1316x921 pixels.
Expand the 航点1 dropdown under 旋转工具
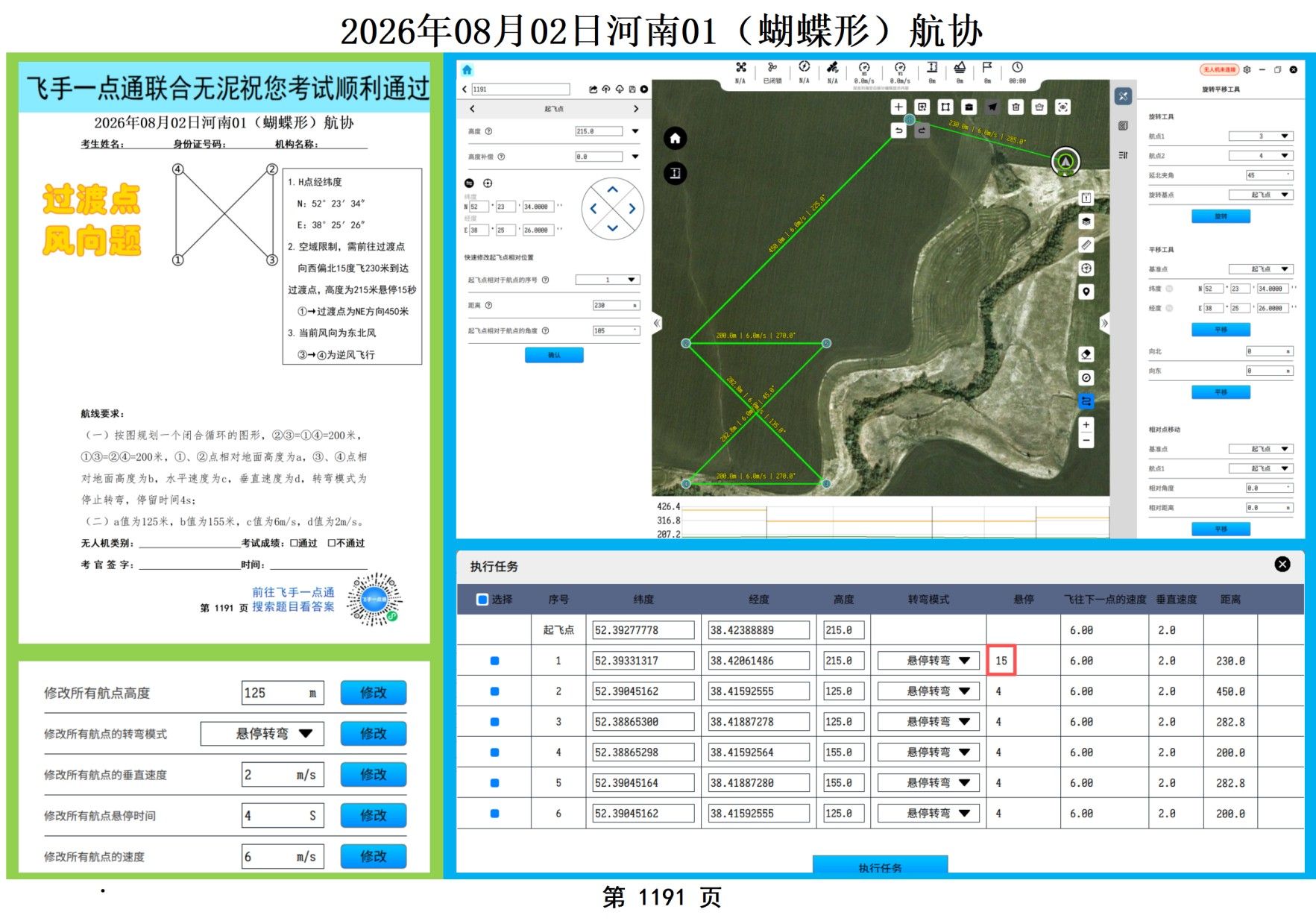tap(1261, 136)
